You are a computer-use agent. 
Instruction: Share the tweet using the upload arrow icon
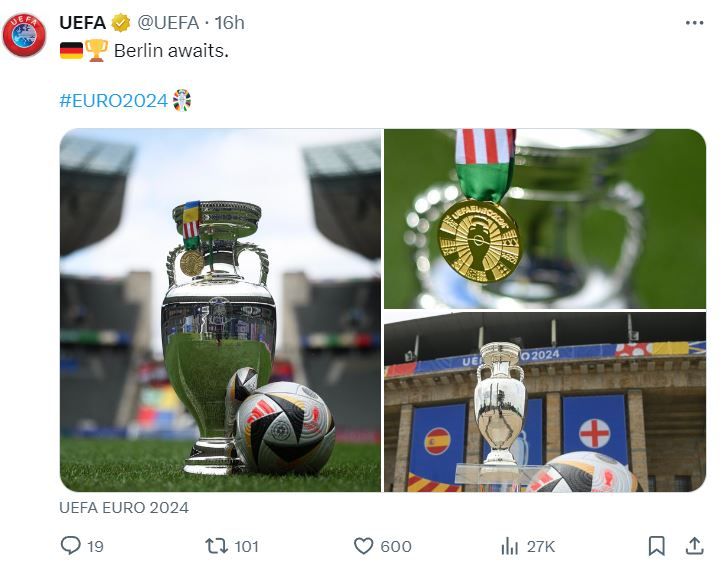point(694,546)
